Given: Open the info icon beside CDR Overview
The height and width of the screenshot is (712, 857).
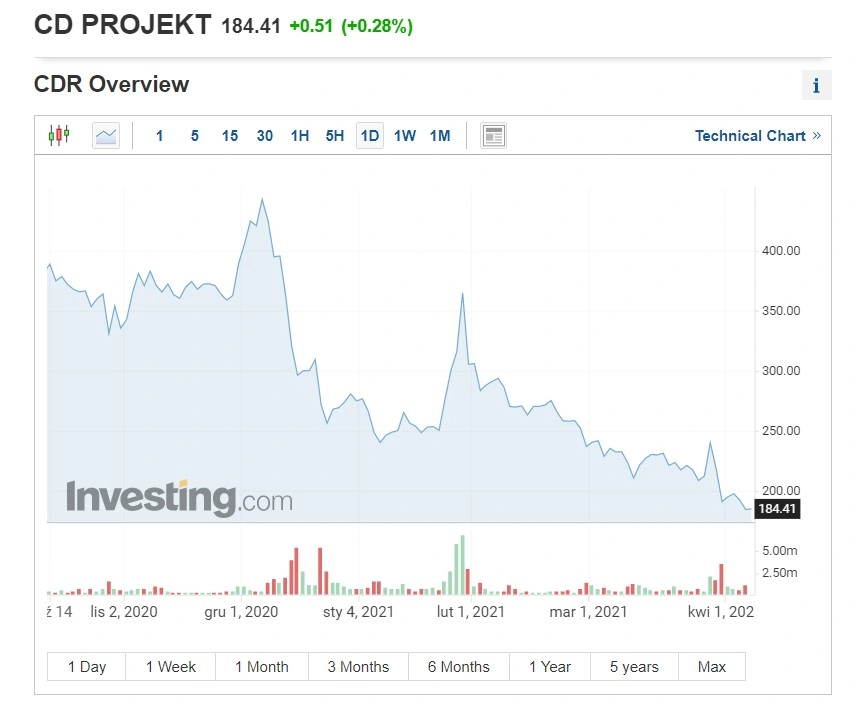Looking at the screenshot, I should (817, 85).
